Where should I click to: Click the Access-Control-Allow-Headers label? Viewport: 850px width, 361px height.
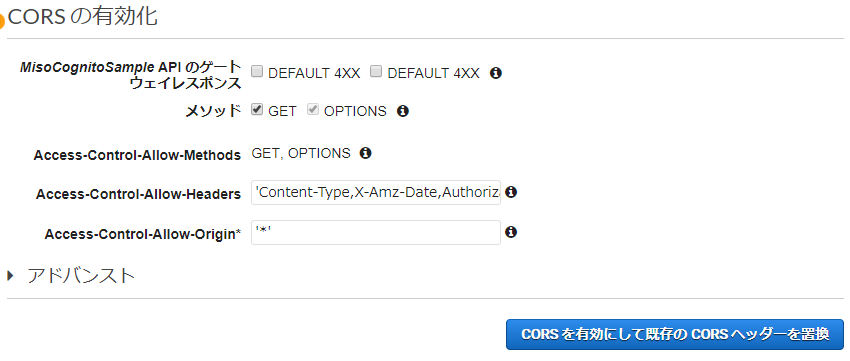[x=138, y=194]
